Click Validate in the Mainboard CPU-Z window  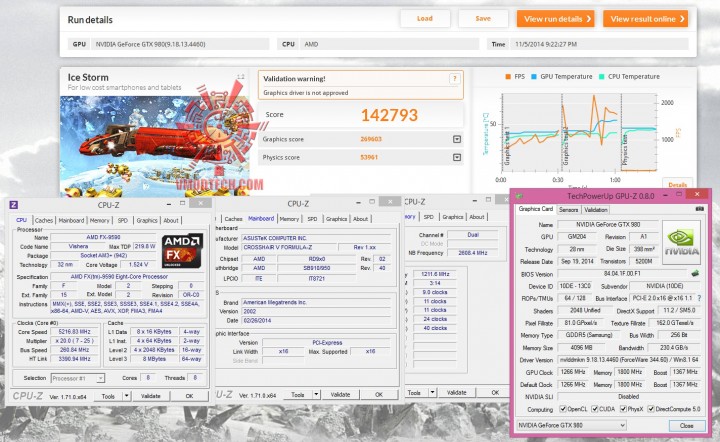point(340,394)
